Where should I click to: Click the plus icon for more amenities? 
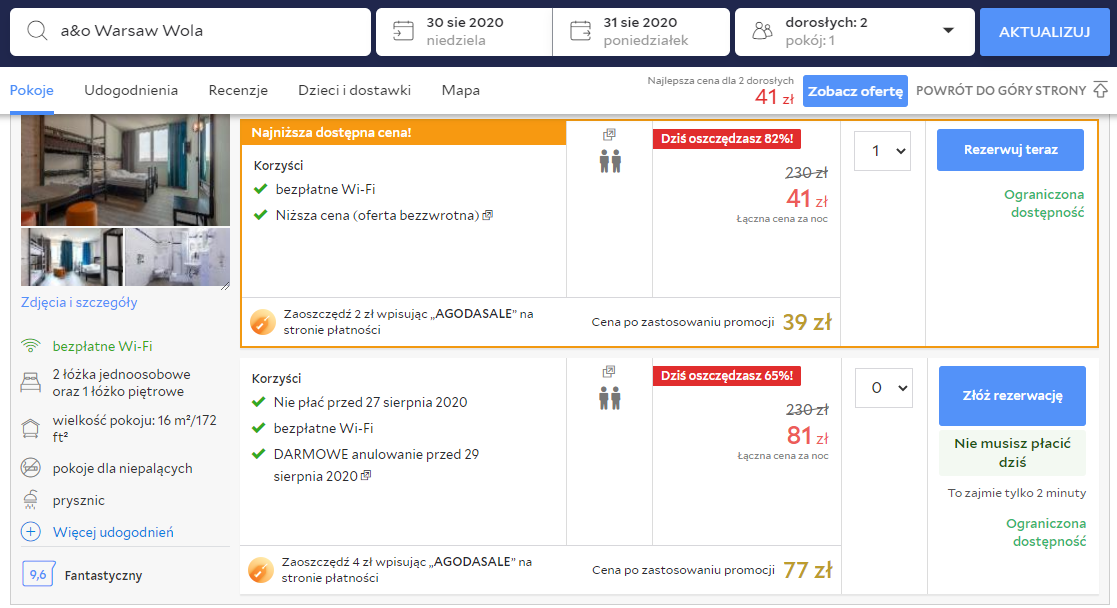click(31, 532)
